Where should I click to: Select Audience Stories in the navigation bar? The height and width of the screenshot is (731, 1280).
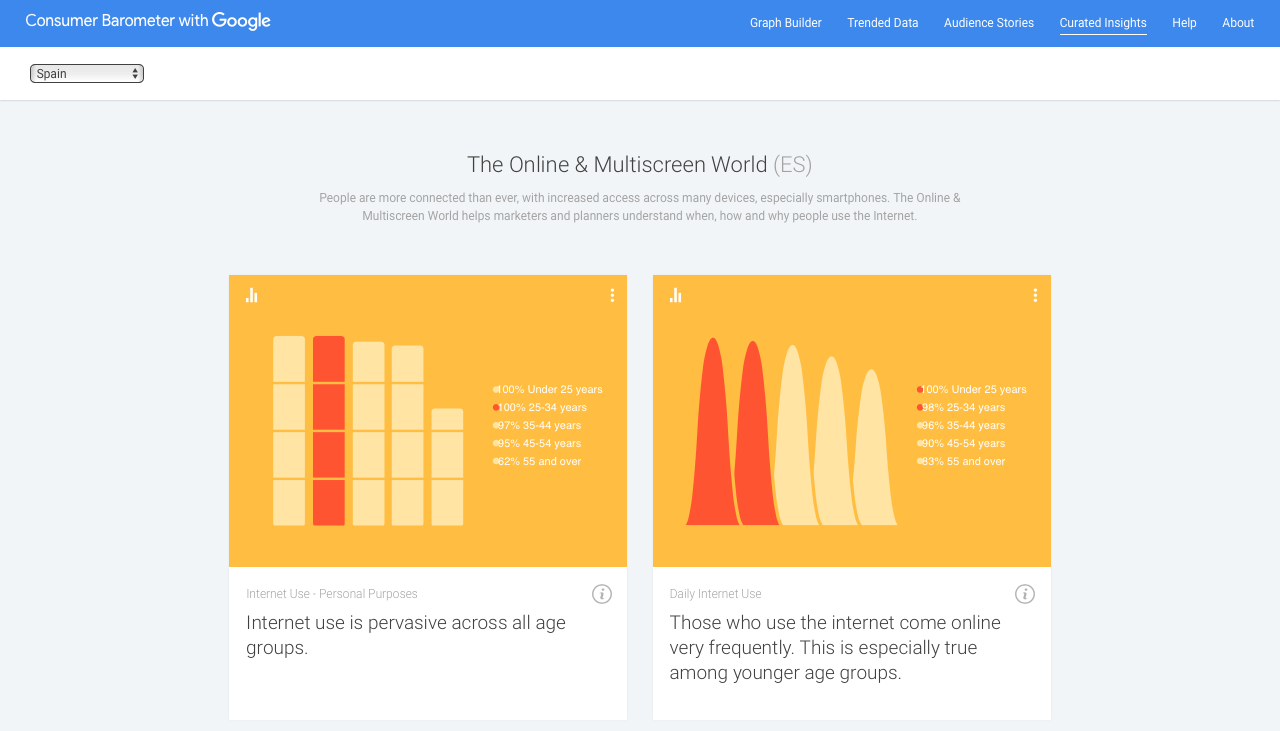(988, 22)
